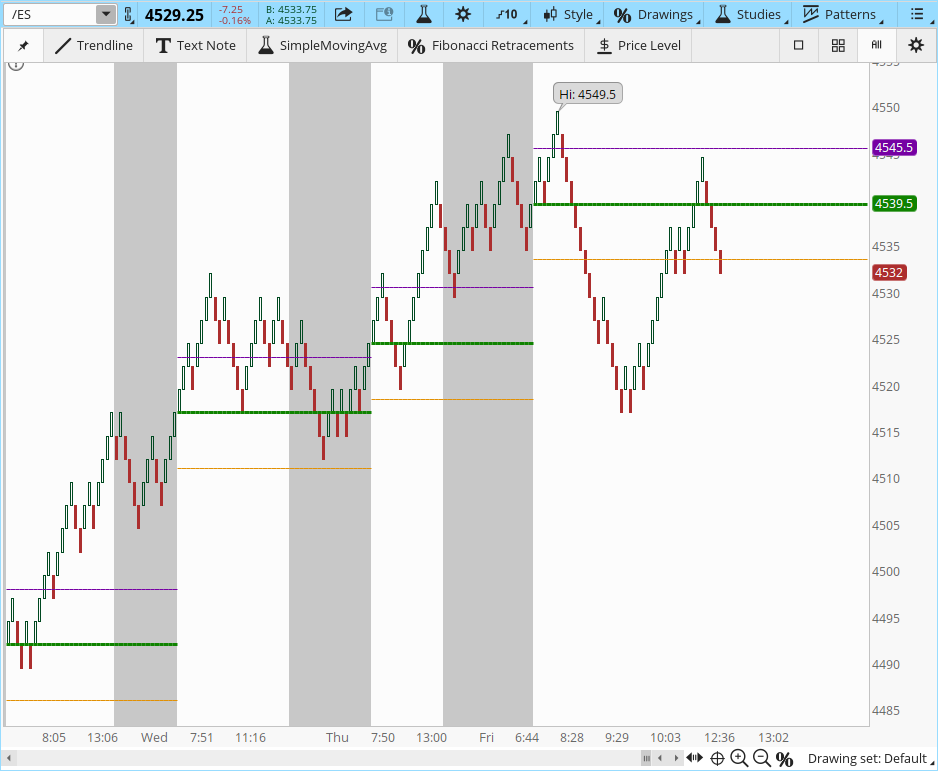938x771 pixels.
Task: Click the expand/compress time axis icon
Action: [695, 758]
